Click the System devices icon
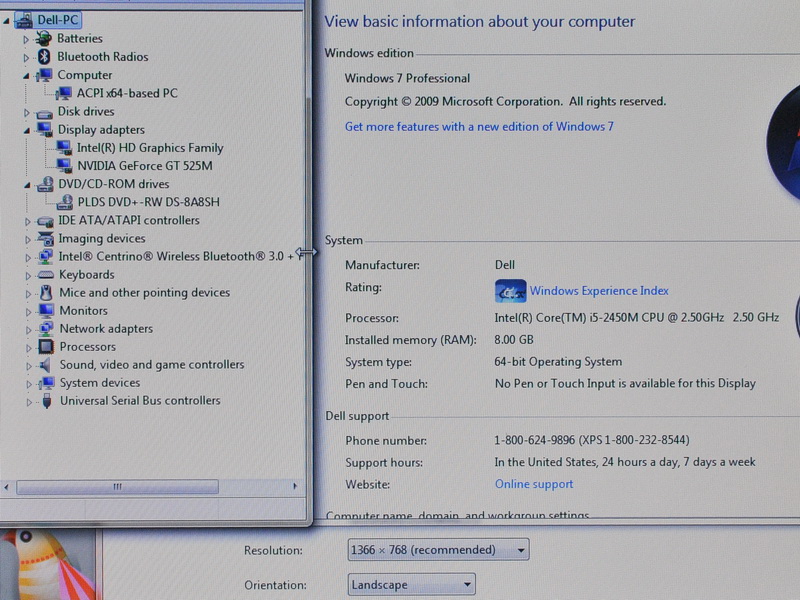800x600 pixels. [46, 383]
